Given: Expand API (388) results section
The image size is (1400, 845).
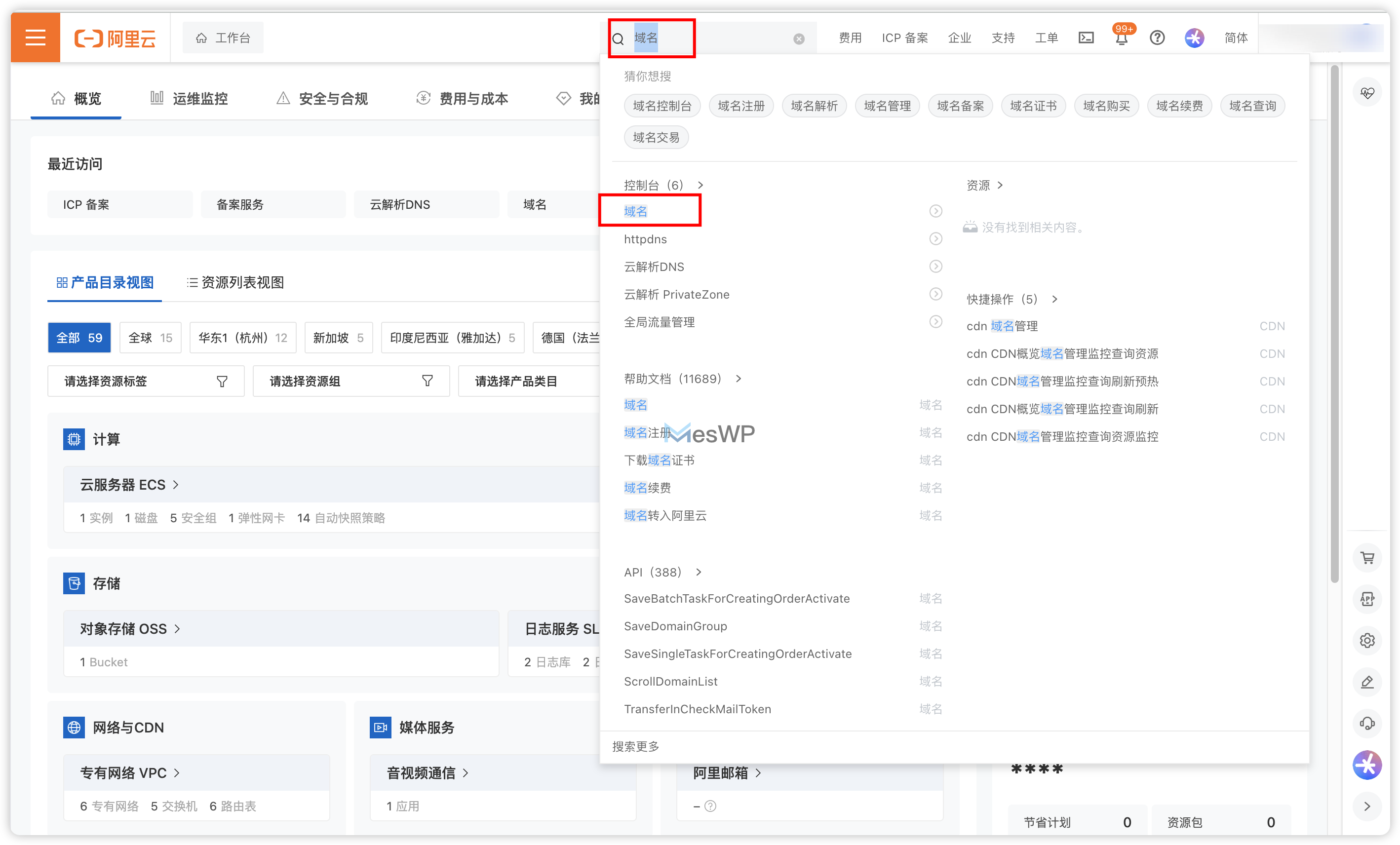Looking at the screenshot, I should [x=662, y=572].
